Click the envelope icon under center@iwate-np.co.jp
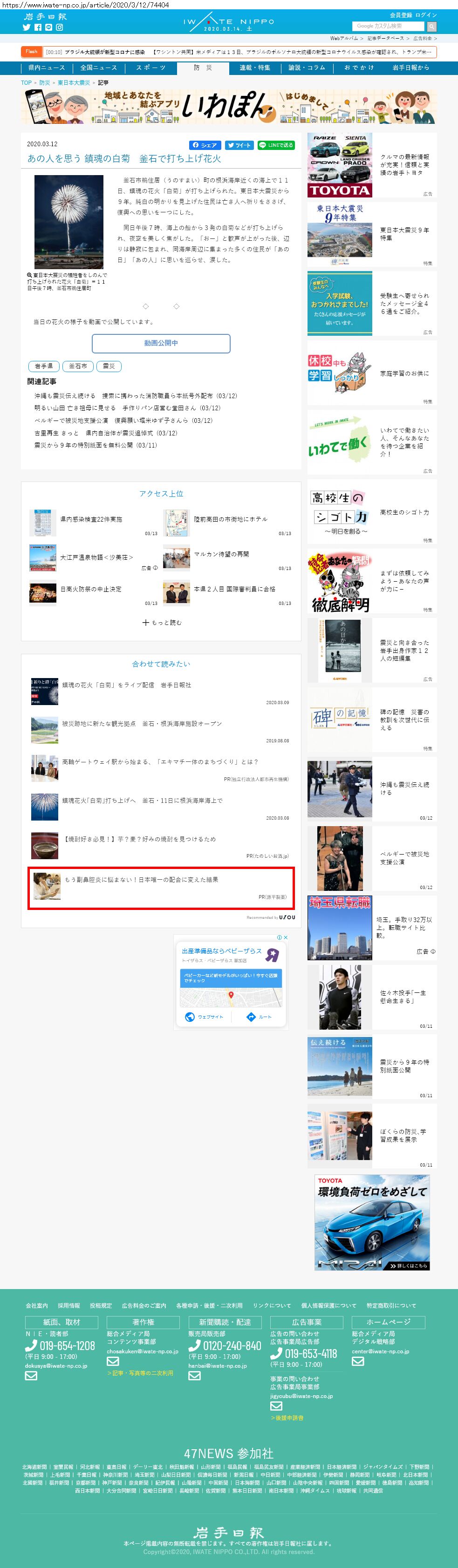This screenshot has width=458, height=1568. [358, 1362]
